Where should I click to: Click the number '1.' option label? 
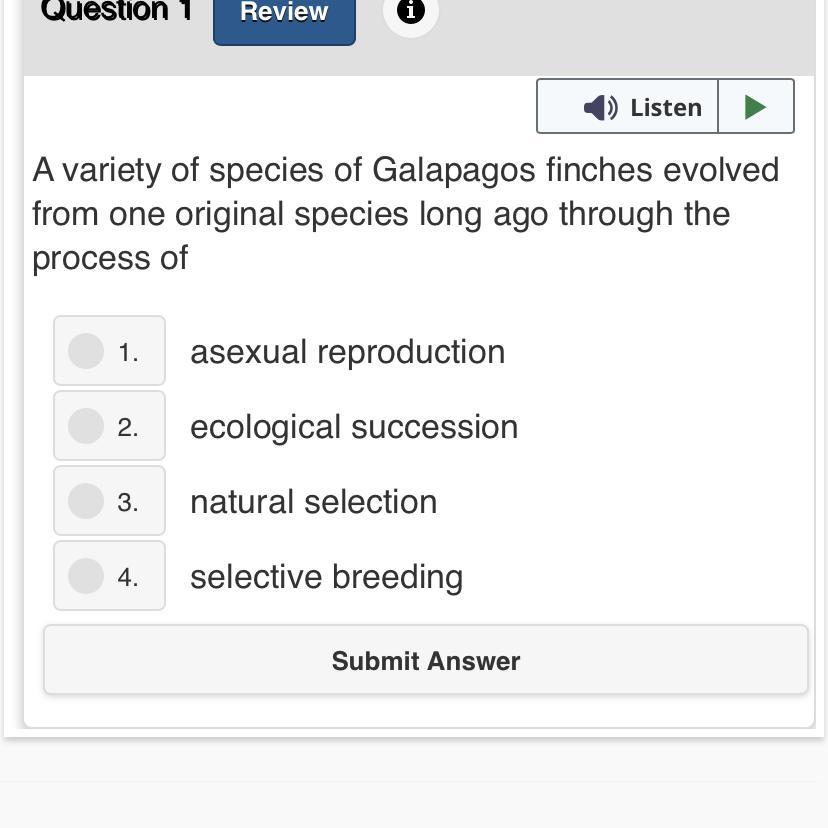[x=128, y=352]
